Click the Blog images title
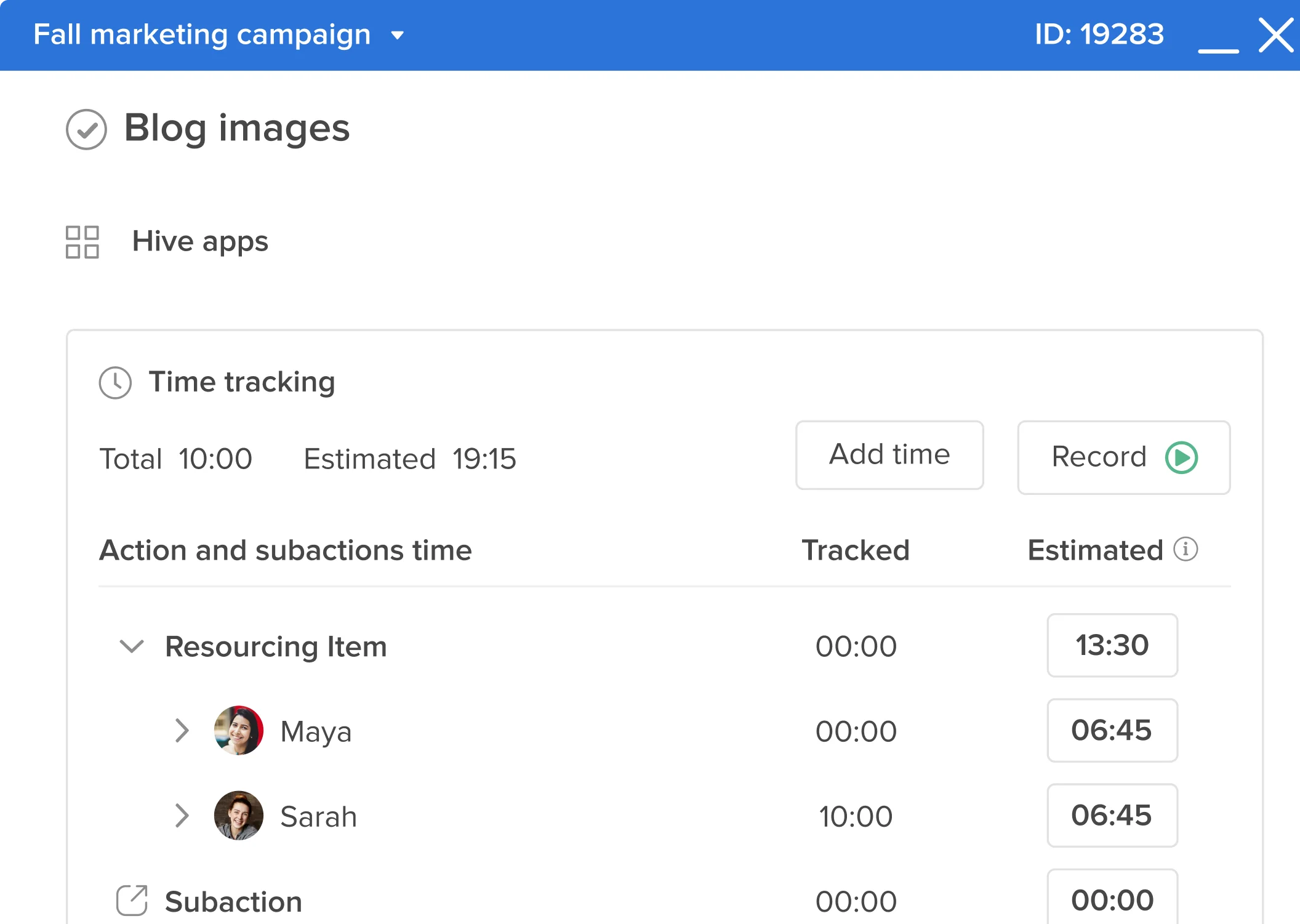Screen dimensions: 1300x924 click(x=237, y=128)
